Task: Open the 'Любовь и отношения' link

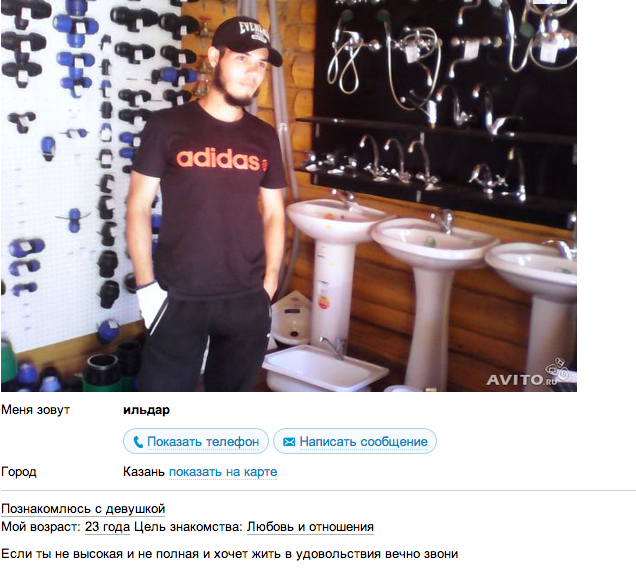Action: (310, 527)
